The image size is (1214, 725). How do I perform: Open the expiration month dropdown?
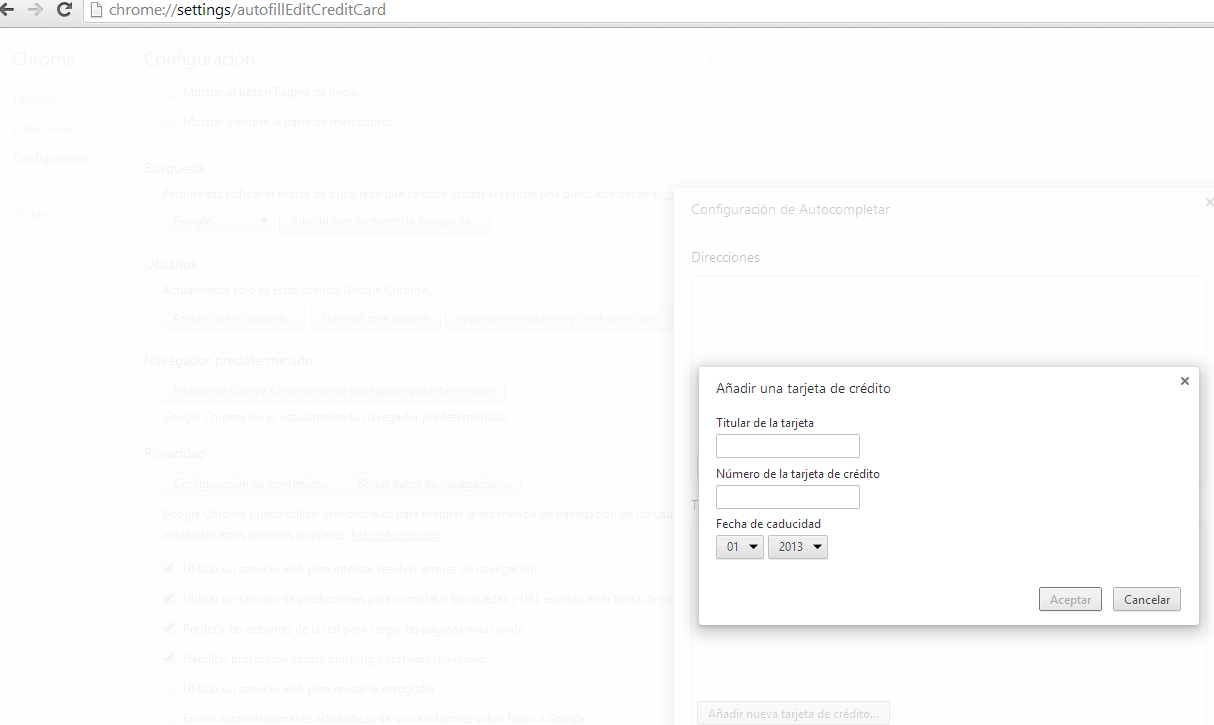(x=739, y=547)
